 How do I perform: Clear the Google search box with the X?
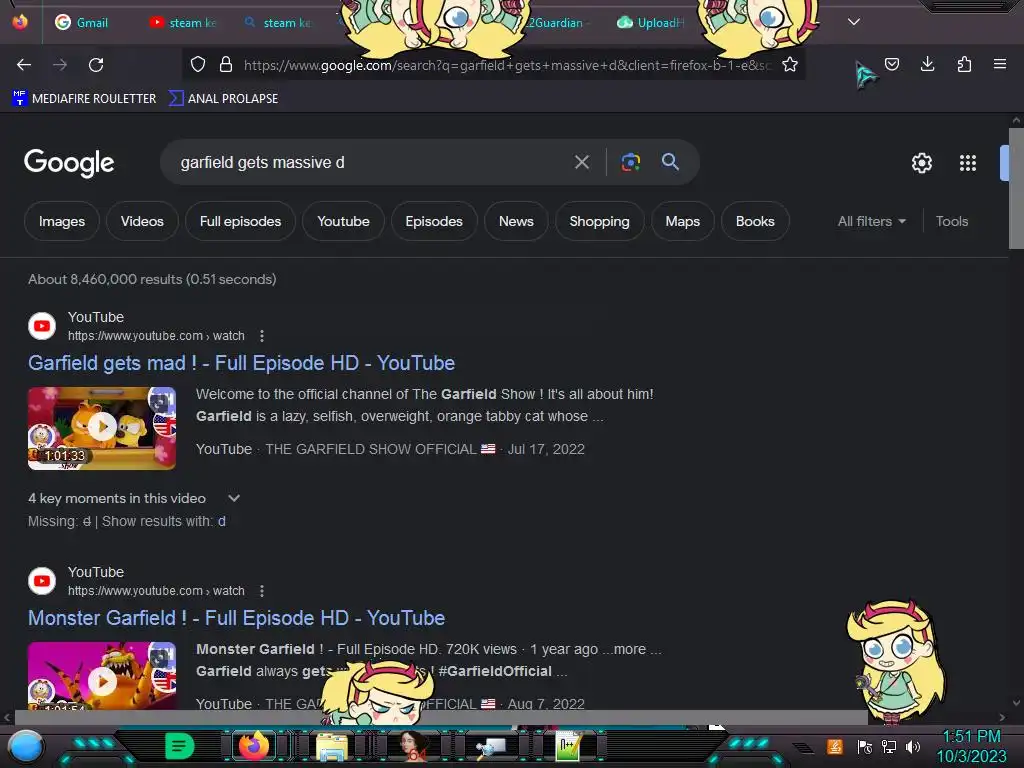pyautogui.click(x=582, y=162)
